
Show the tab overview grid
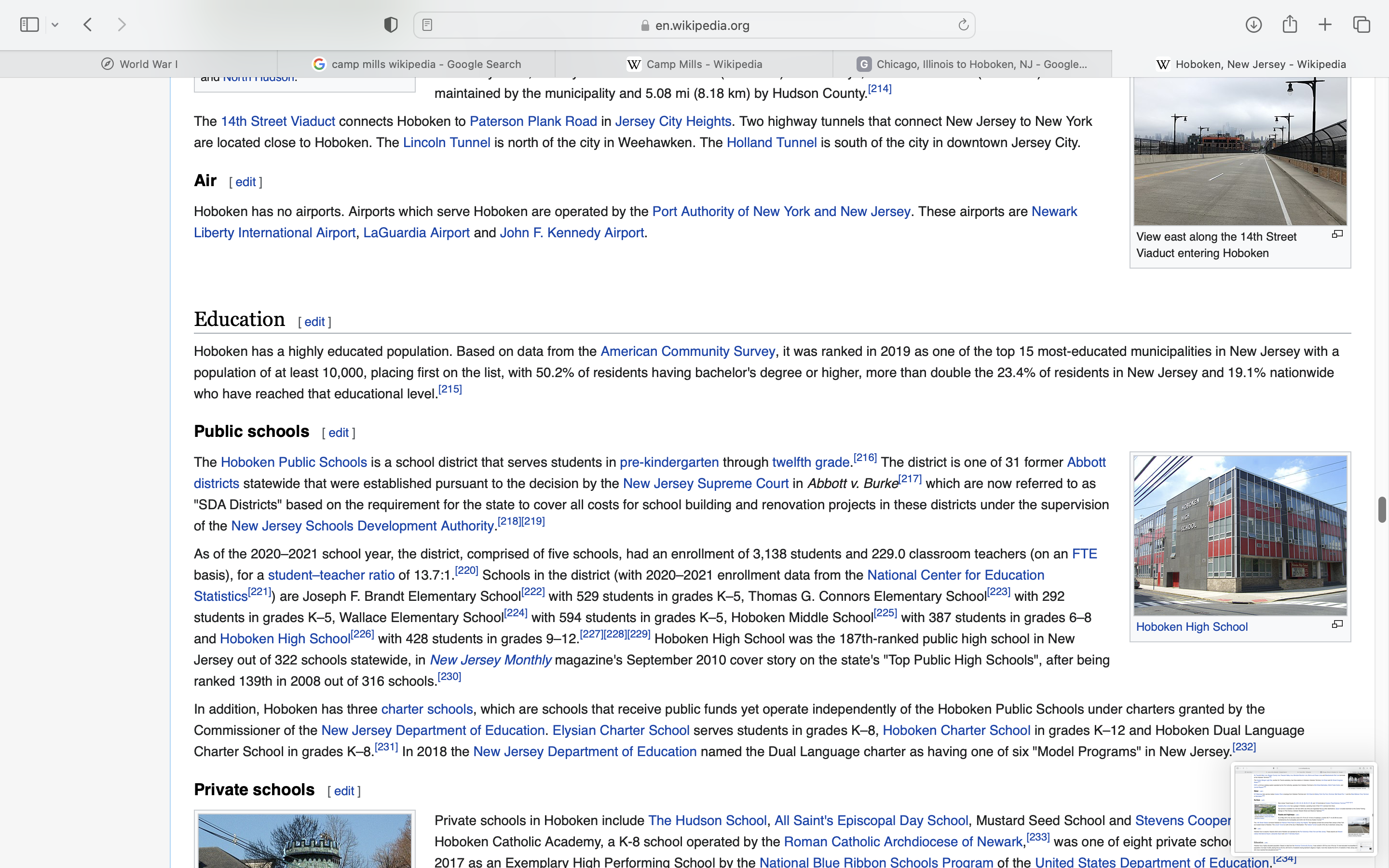click(1362, 25)
